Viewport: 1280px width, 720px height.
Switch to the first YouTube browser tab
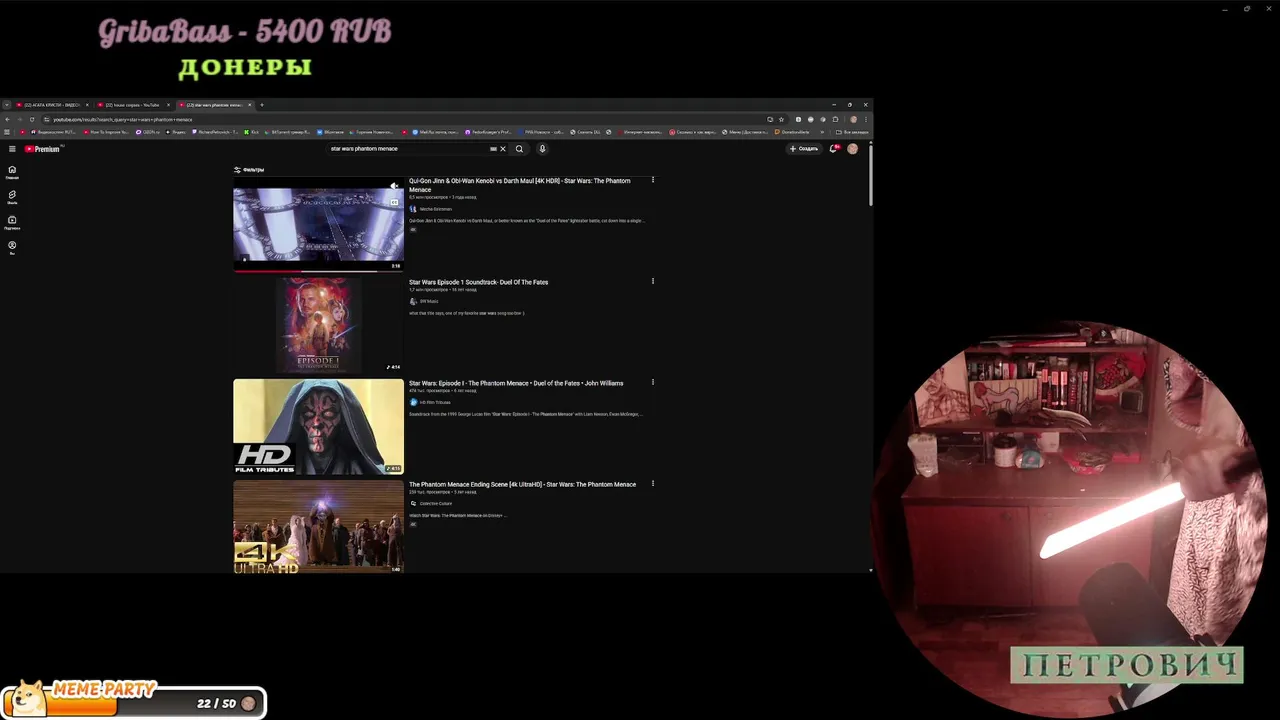tap(51, 105)
